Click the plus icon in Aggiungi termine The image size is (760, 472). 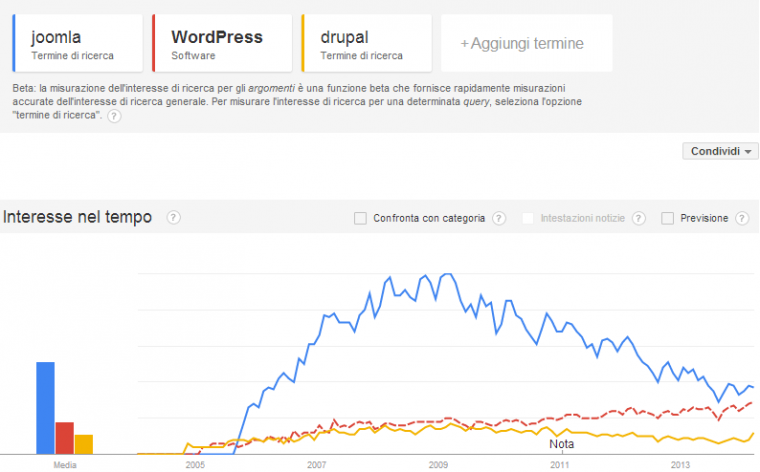(x=464, y=44)
